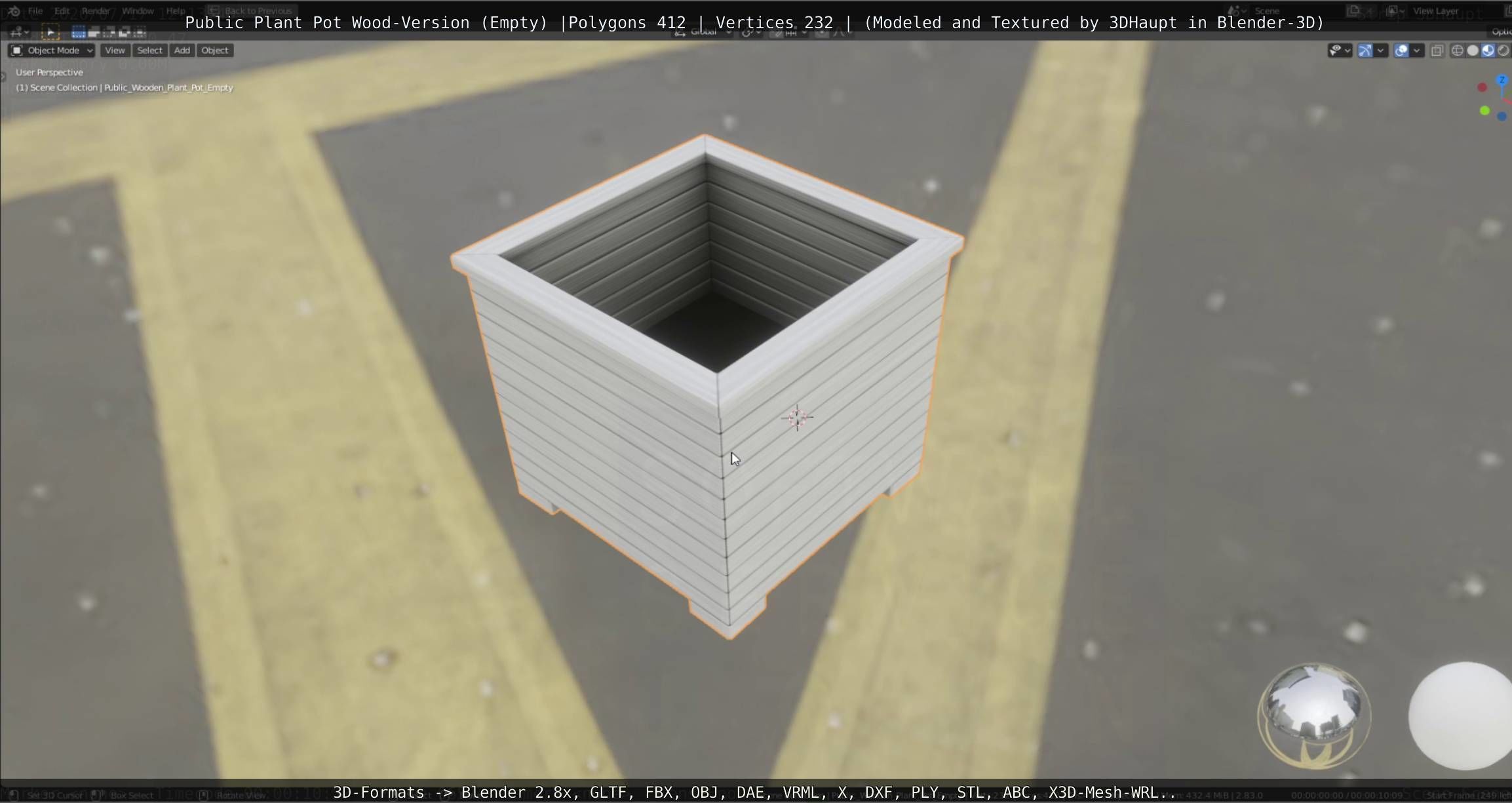The image size is (1512, 803).
Task: Click the white diffuse preview sphere
Action: tap(1460, 716)
